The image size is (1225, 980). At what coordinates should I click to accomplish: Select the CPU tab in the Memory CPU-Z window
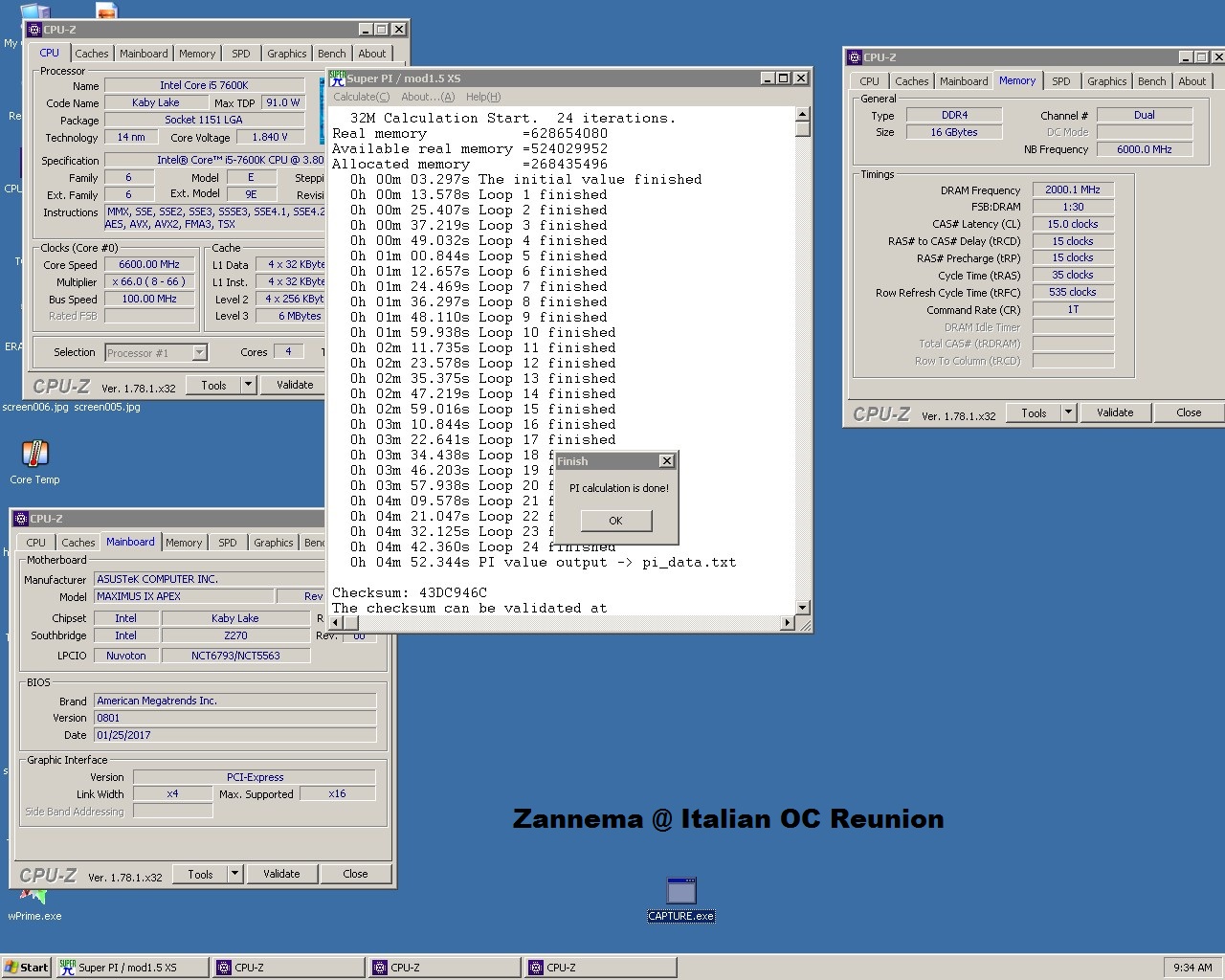[x=869, y=81]
